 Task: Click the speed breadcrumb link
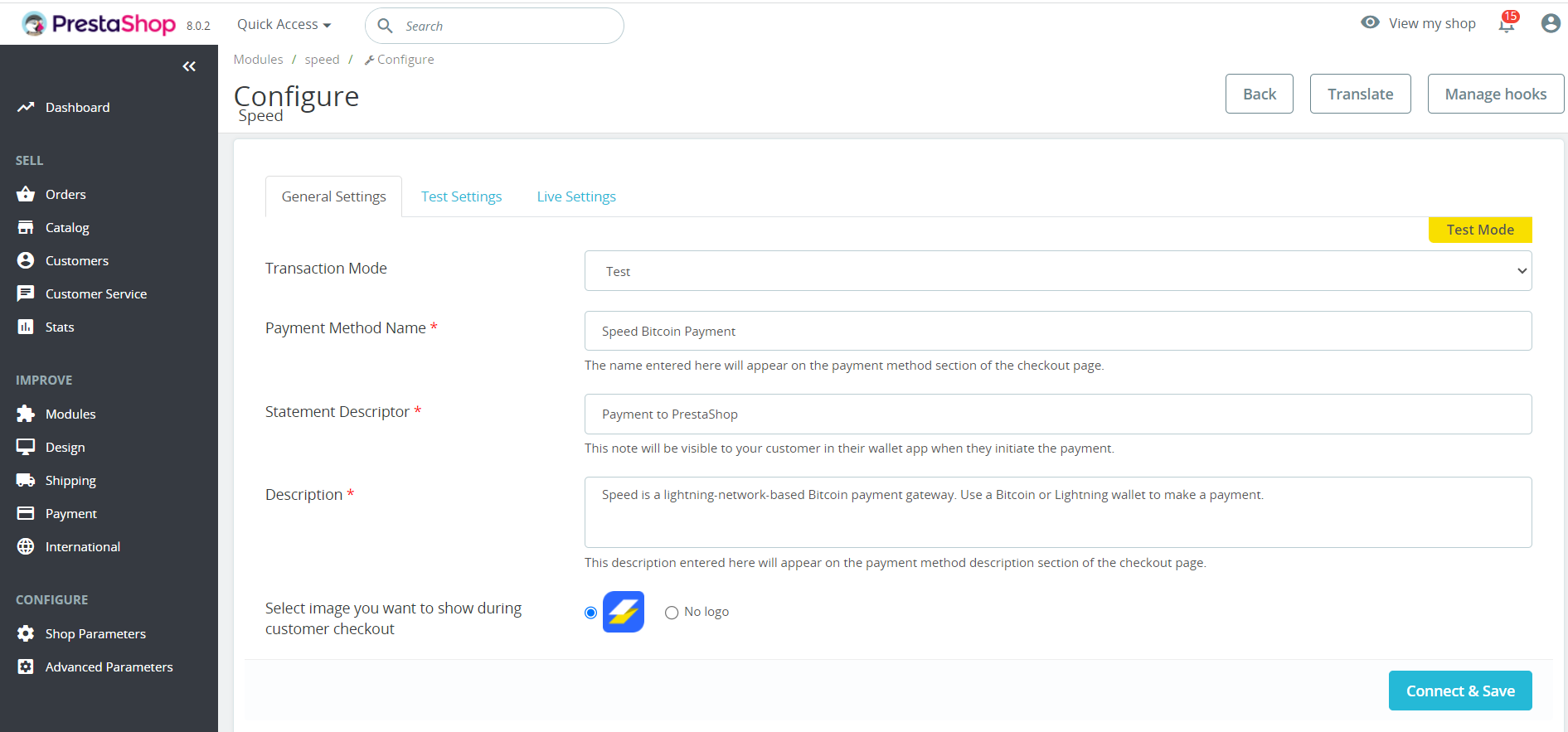click(322, 60)
